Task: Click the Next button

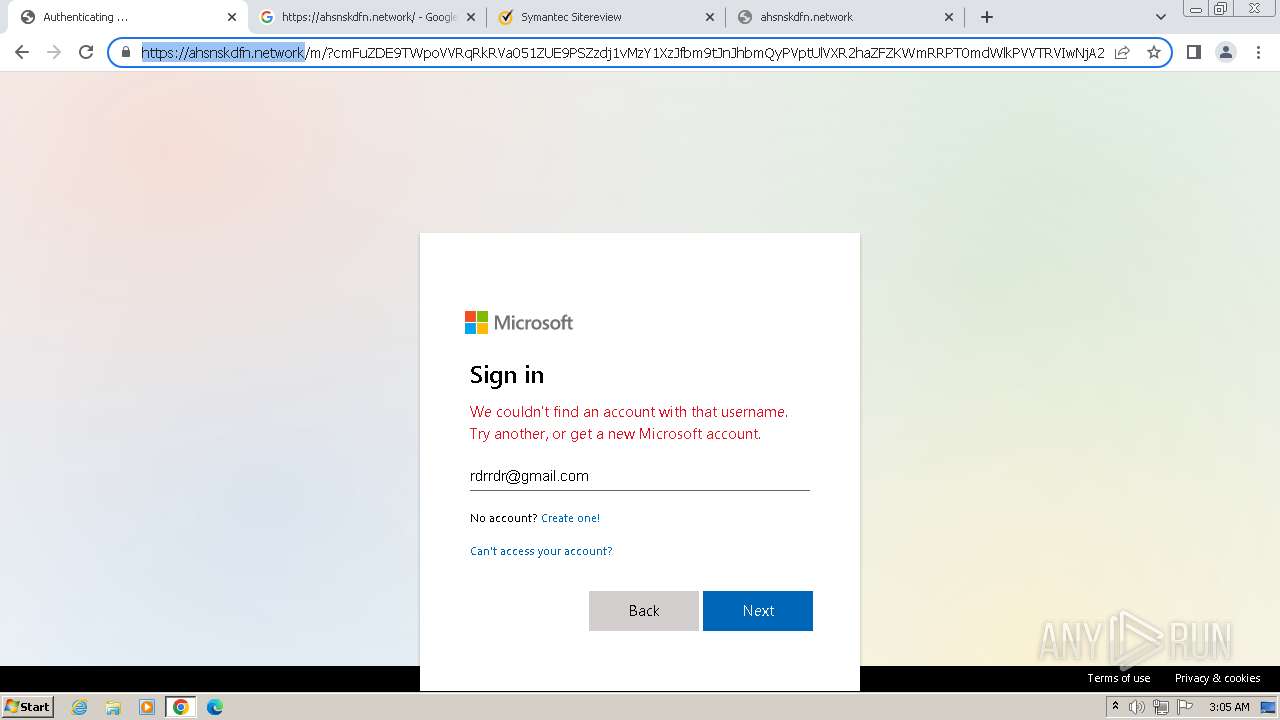Action: pos(758,611)
